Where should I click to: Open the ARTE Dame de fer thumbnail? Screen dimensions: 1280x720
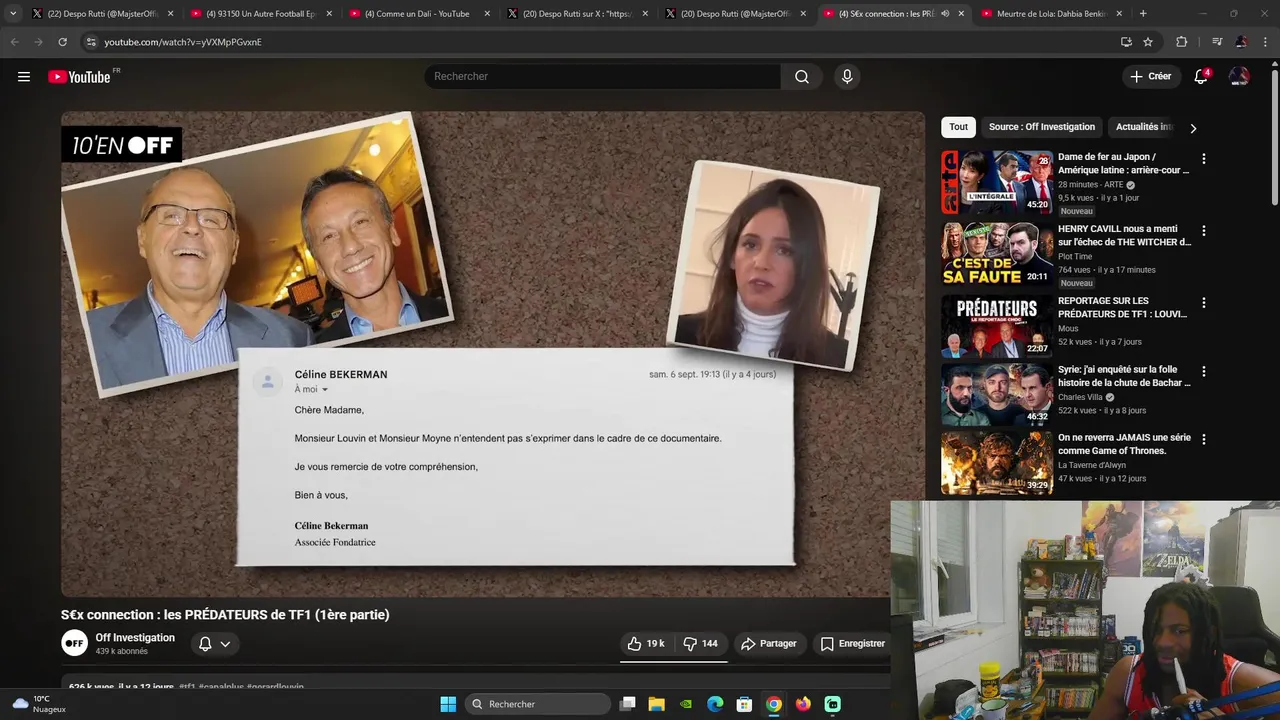[x=997, y=182]
